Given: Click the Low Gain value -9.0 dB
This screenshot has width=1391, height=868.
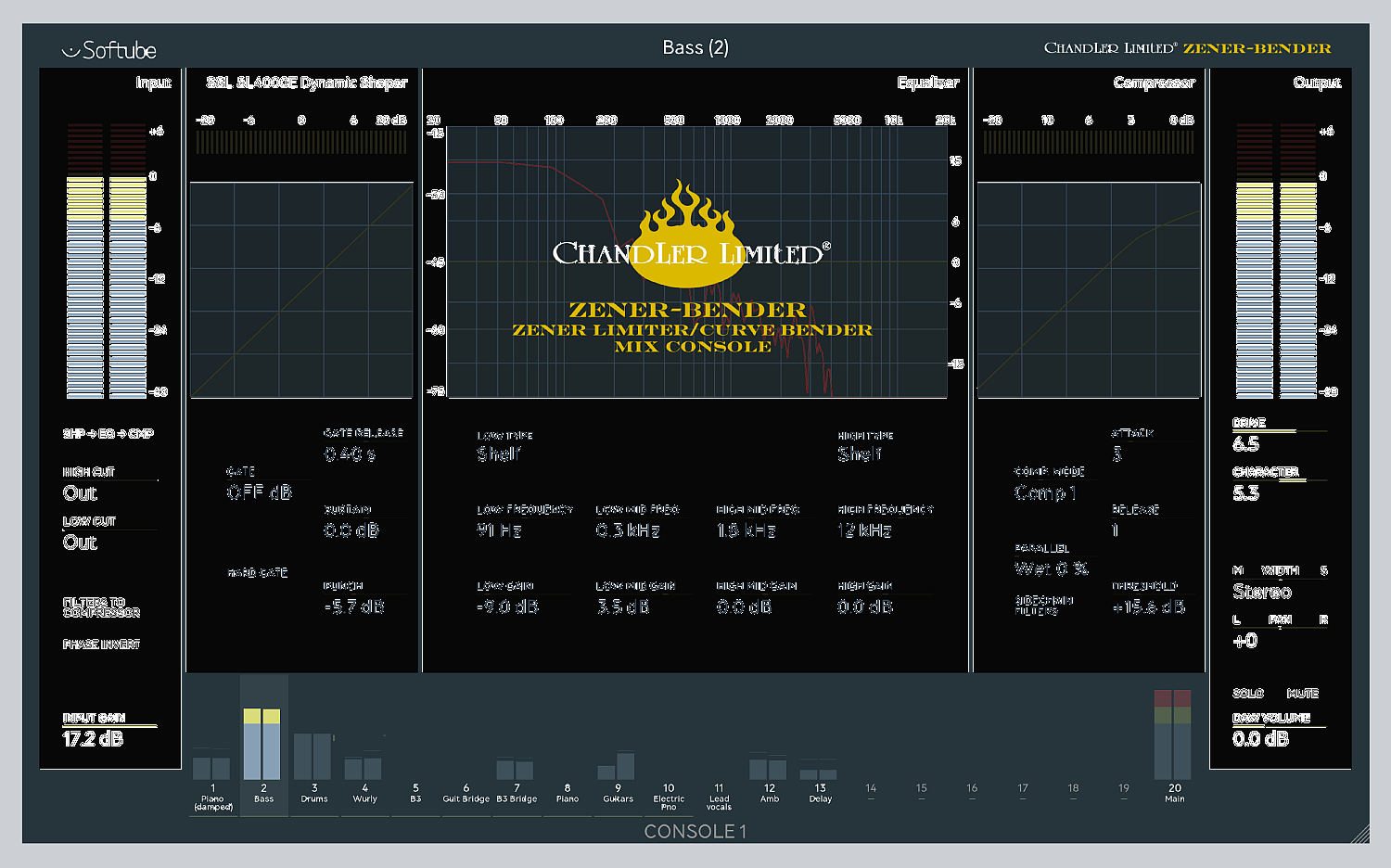Looking at the screenshot, I should pos(507,607).
